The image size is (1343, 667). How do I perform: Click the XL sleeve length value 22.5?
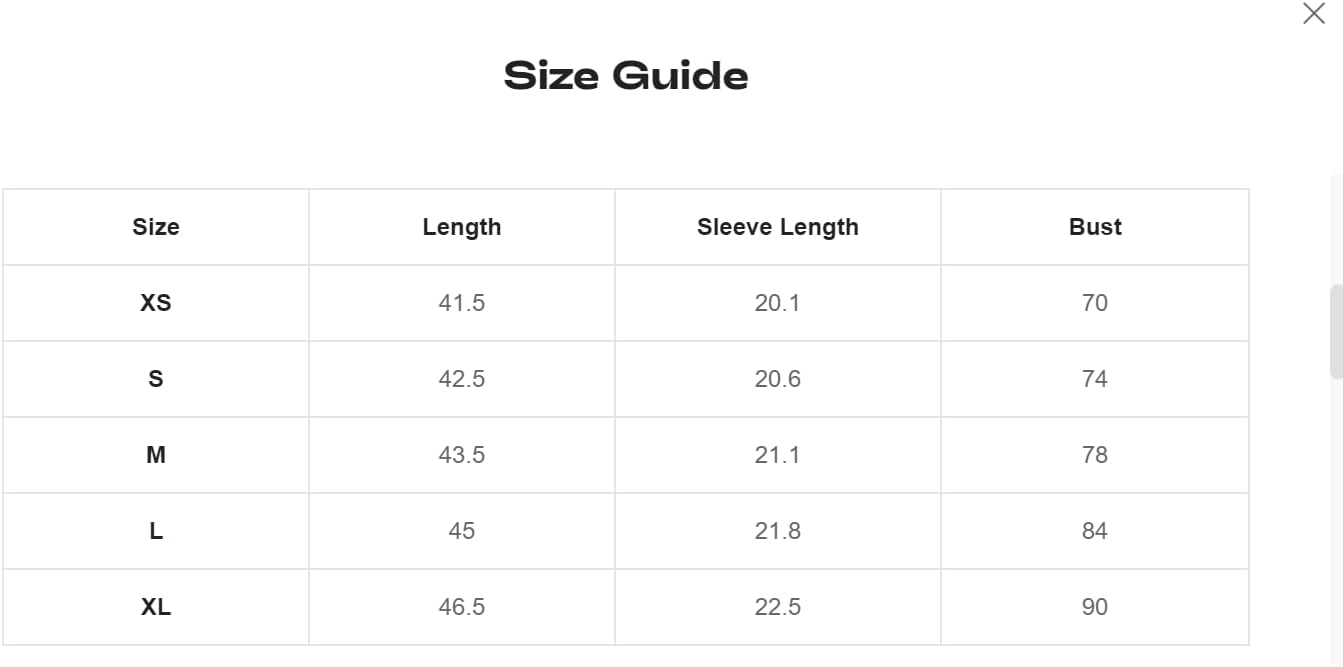778,607
